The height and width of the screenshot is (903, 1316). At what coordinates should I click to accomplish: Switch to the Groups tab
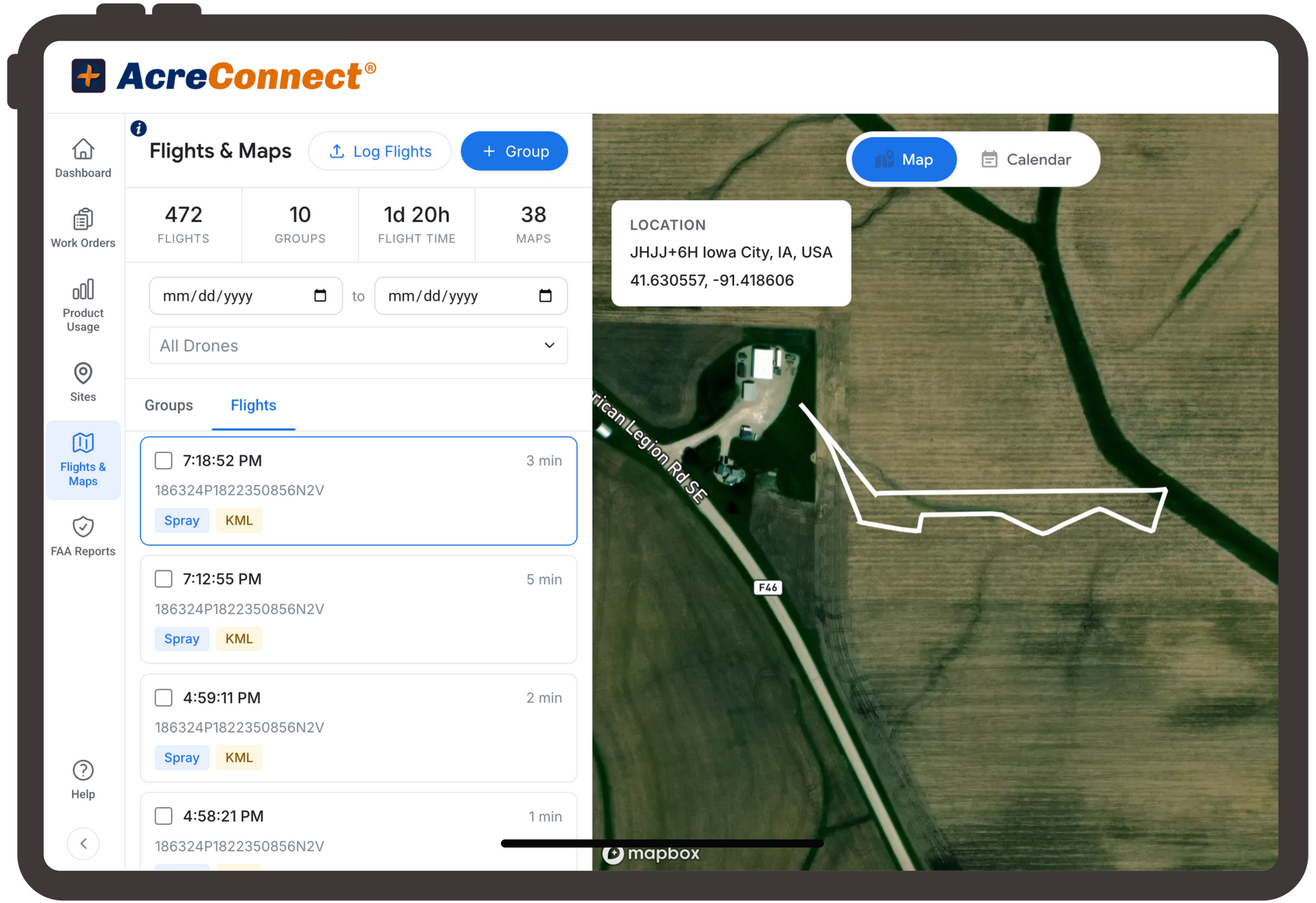tap(169, 405)
